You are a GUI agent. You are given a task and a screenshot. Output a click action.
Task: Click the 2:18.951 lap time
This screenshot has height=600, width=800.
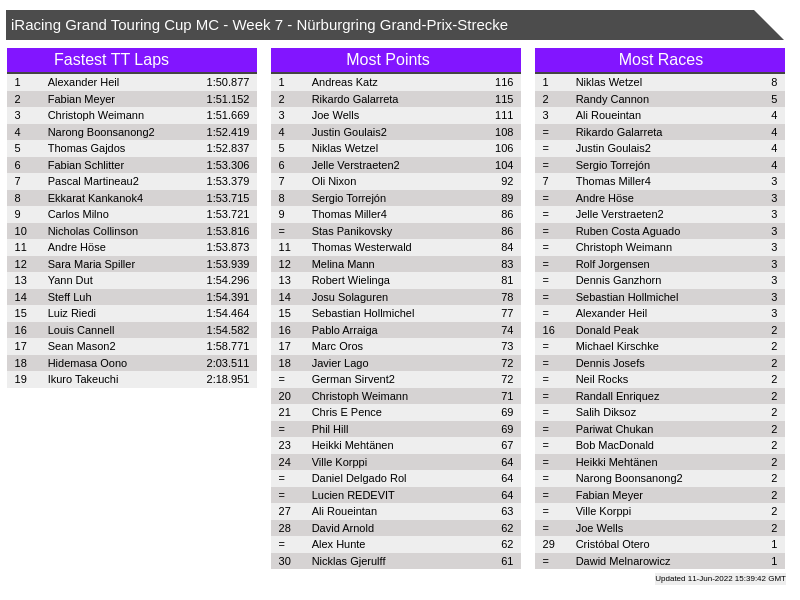tap(228, 379)
